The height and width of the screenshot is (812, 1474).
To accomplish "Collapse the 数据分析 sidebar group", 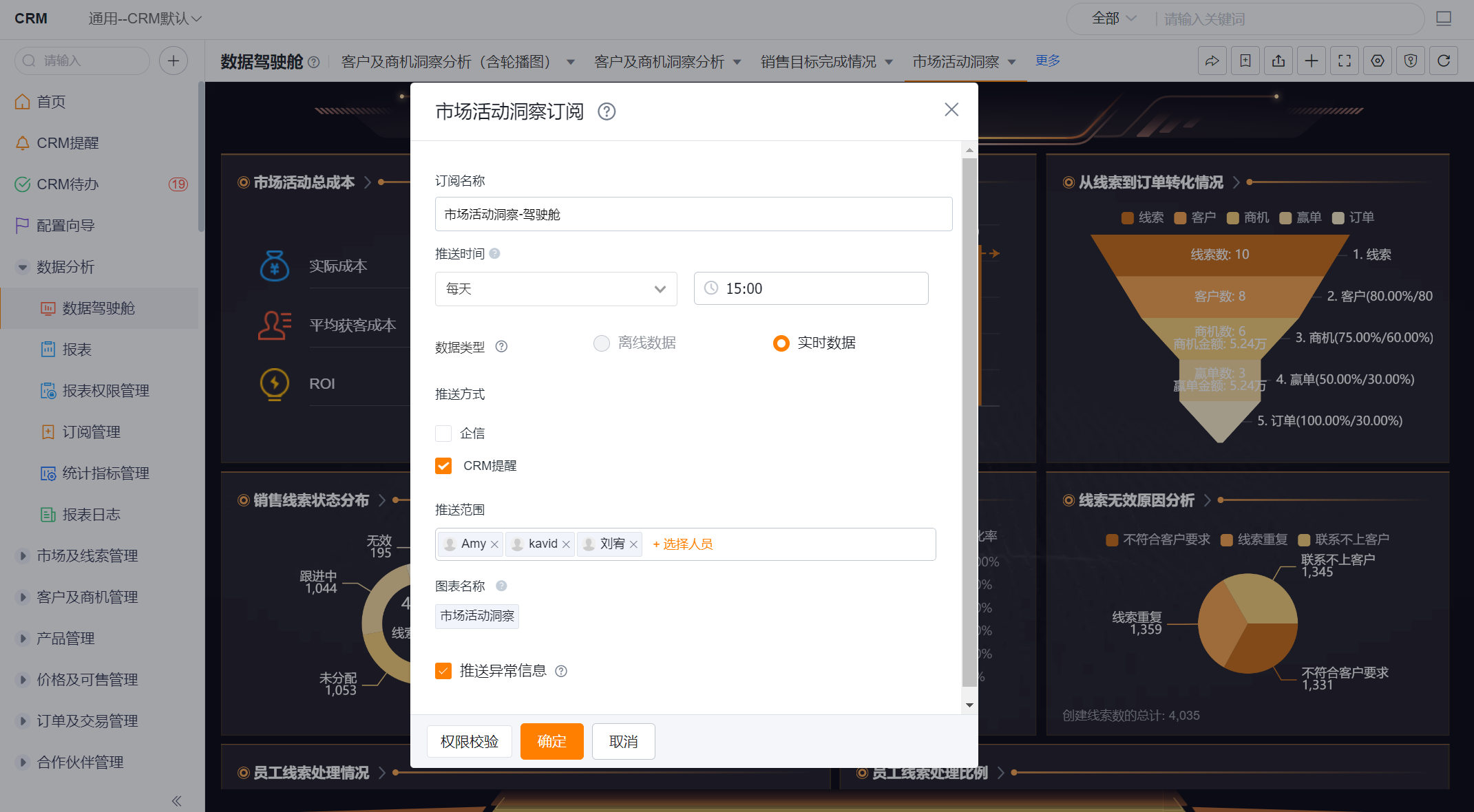I will (x=23, y=267).
